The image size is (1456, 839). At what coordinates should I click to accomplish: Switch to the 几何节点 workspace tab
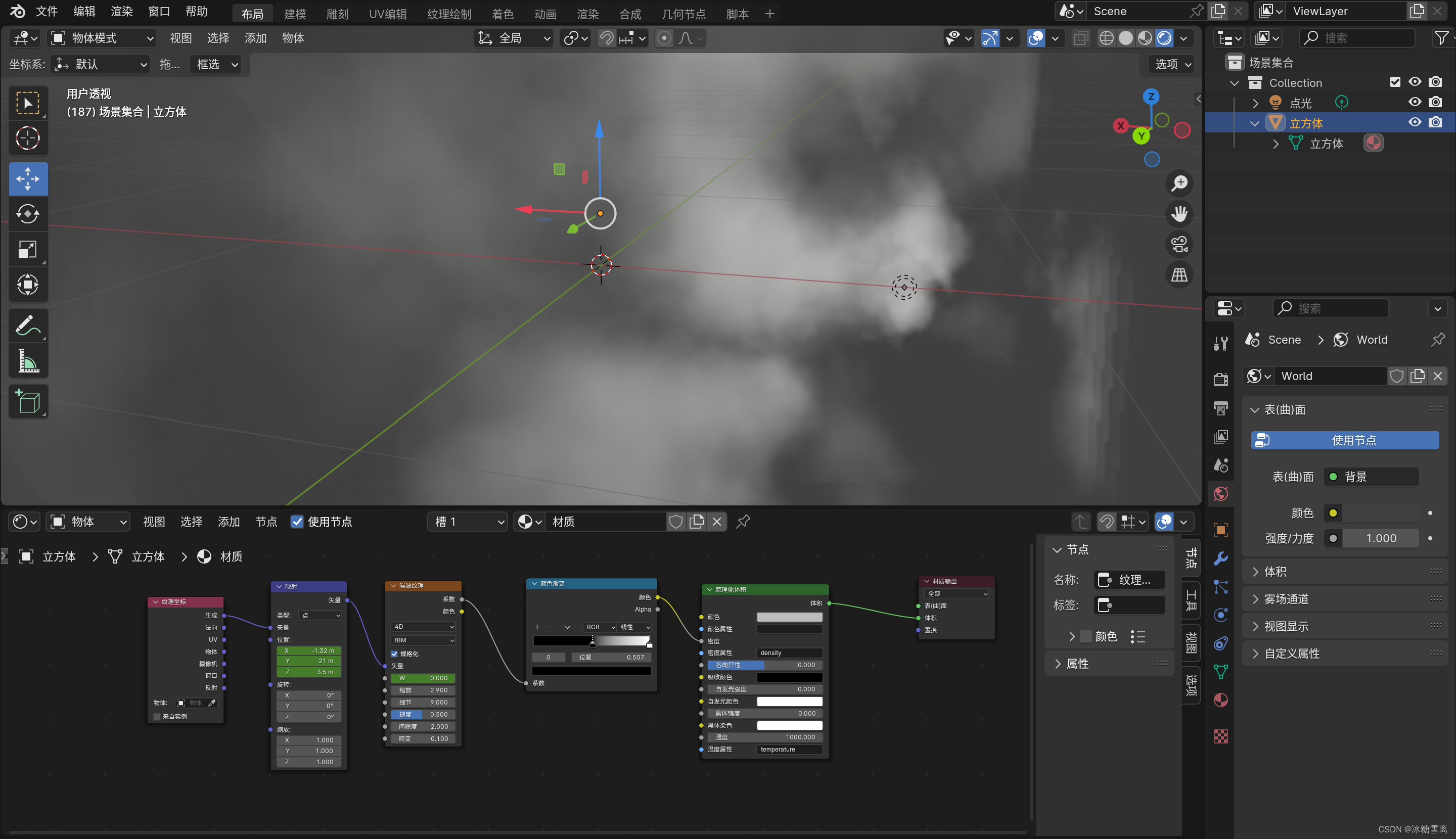coord(684,14)
